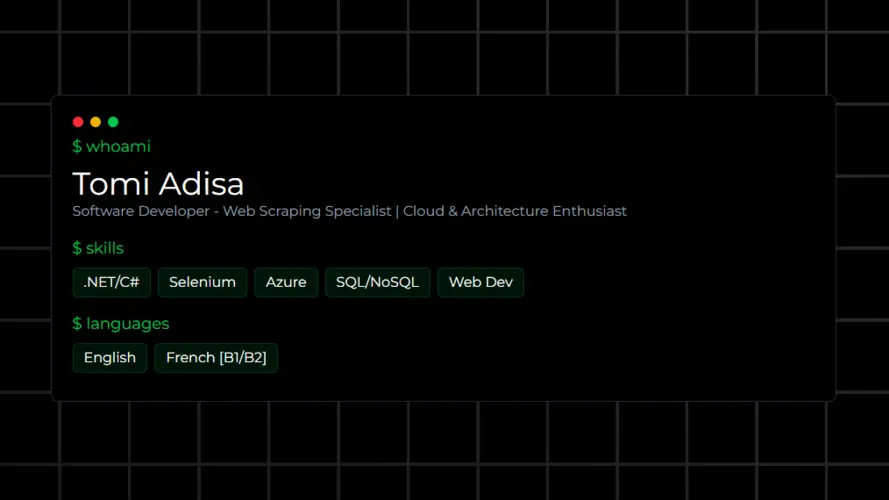Select the .NET/C# skill tag
The height and width of the screenshot is (500, 889).
click(112, 282)
